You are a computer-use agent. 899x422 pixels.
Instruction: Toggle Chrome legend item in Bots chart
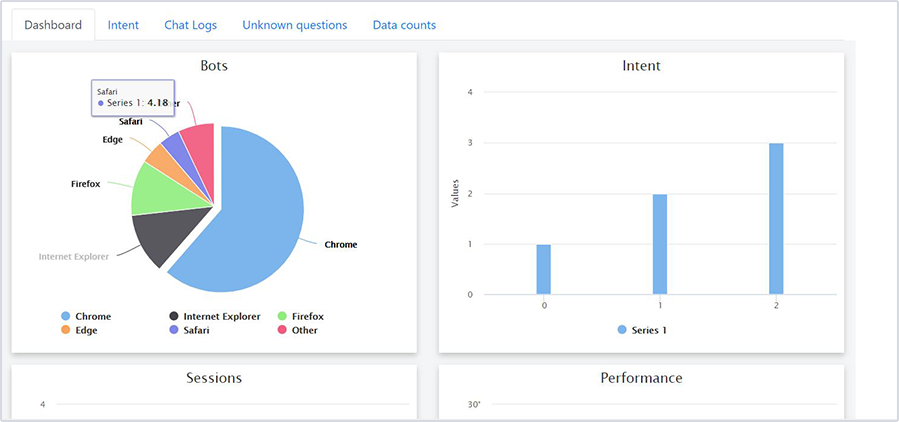[x=92, y=316]
